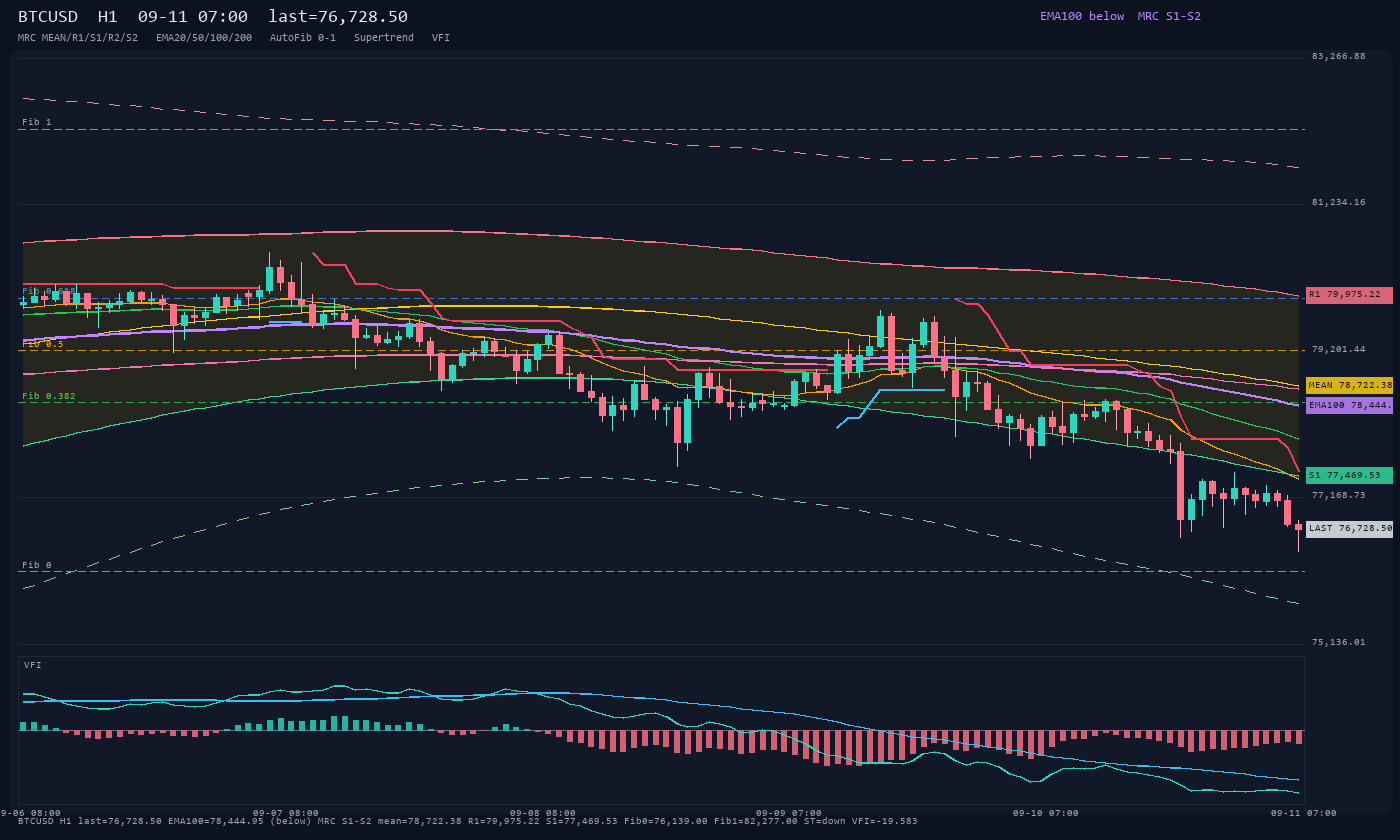Click the "MRC MEAN/R1/S1/R2/S2" indicator legend
Screen dimensions: 1400x840
pyautogui.click(x=78, y=38)
